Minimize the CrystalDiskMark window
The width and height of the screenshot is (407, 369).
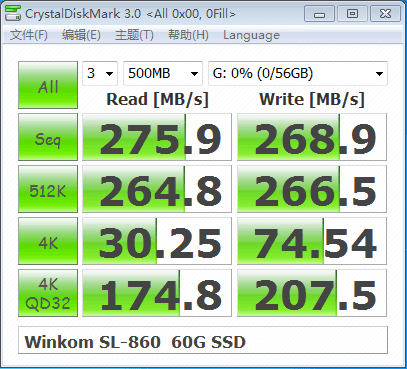click(x=319, y=14)
